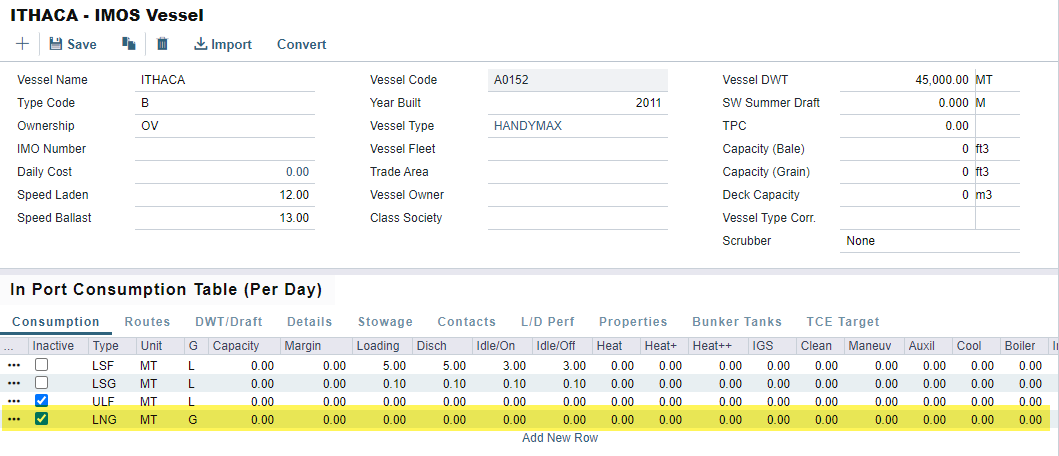The image size is (1059, 456).
Task: Check the Inactive box for LSG fuel
Action: pos(41,384)
